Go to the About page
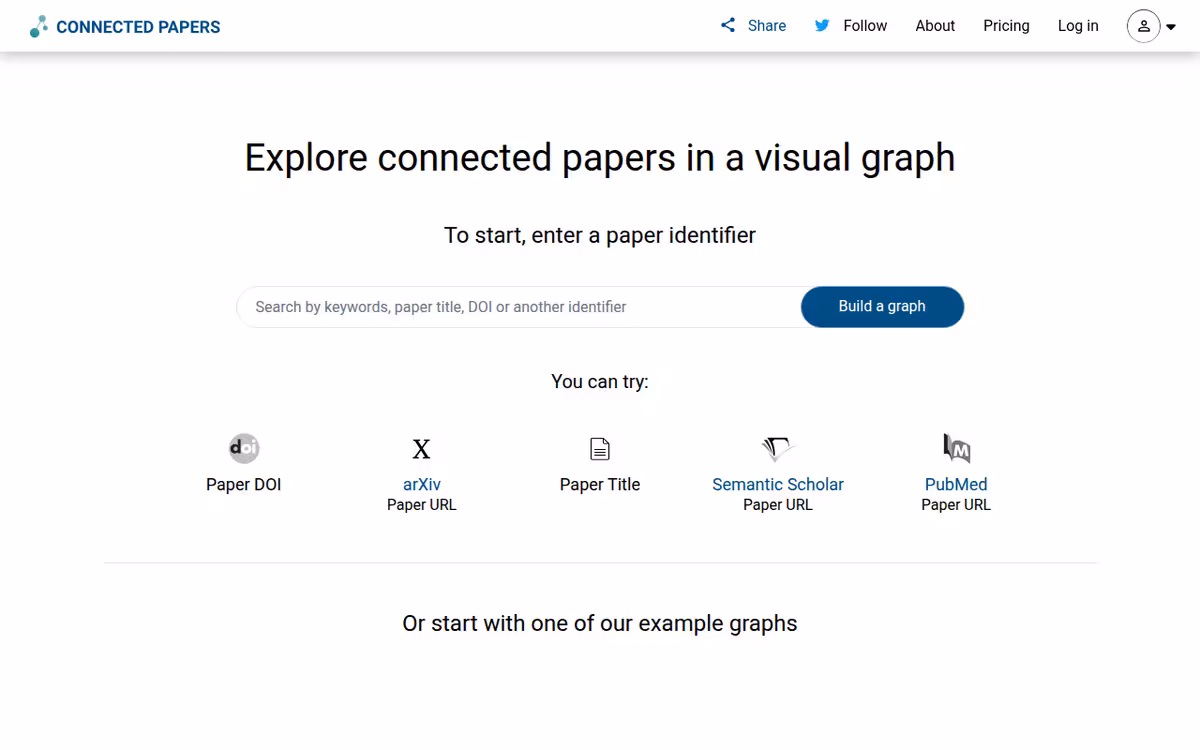The image size is (1200, 750). point(935,26)
